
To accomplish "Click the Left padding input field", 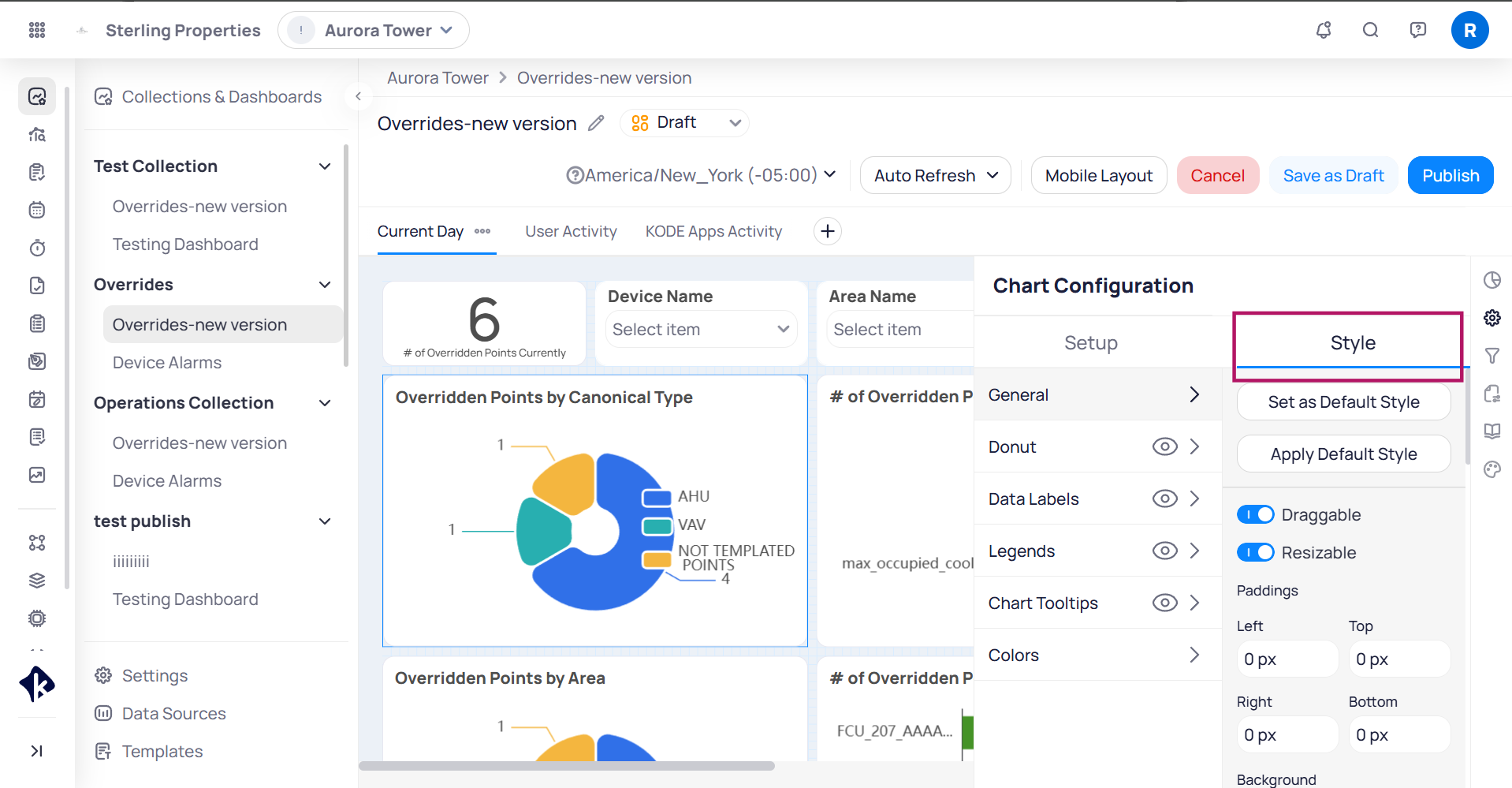I will coord(1287,659).
